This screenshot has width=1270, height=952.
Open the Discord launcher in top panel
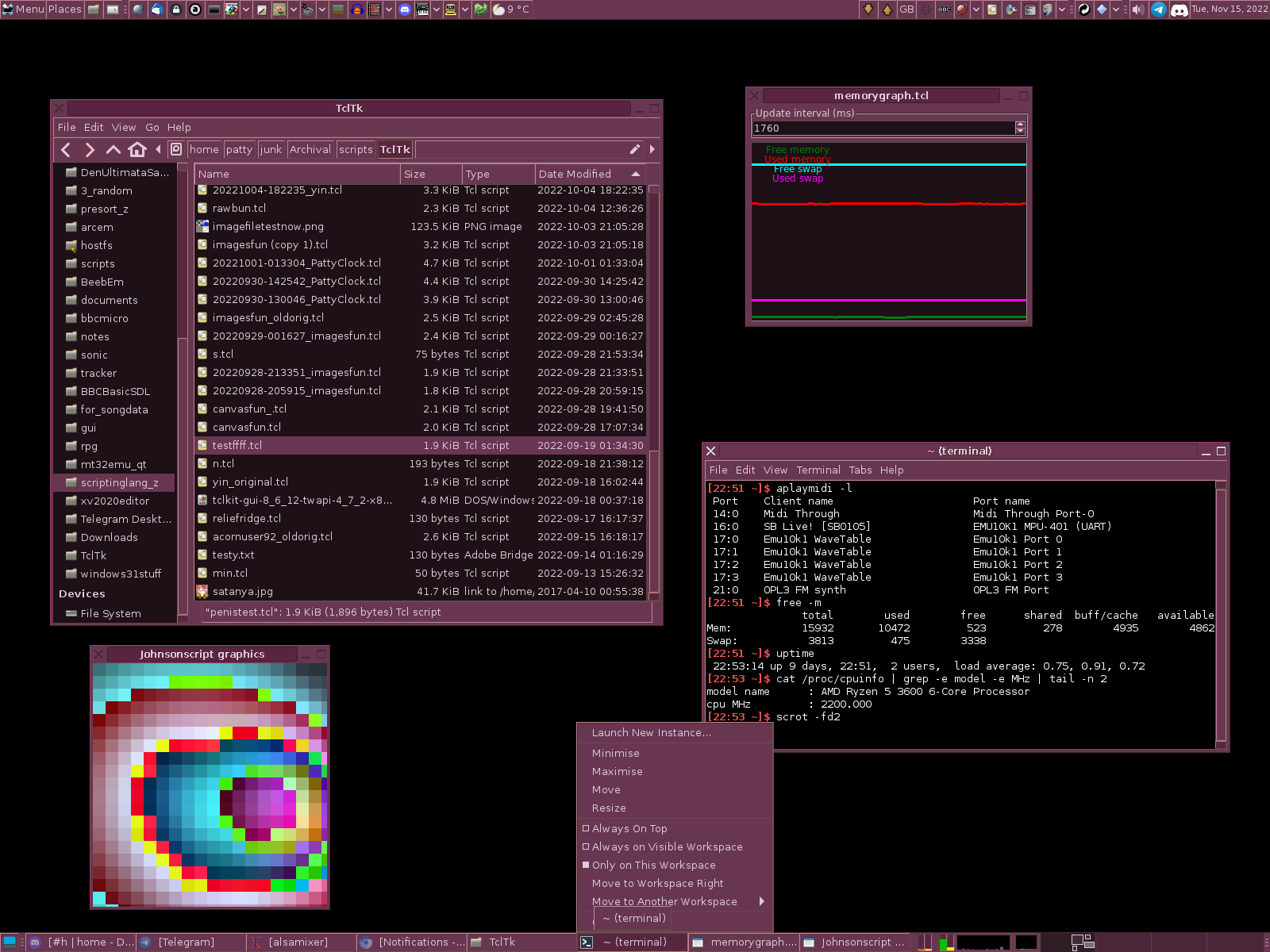click(x=405, y=10)
